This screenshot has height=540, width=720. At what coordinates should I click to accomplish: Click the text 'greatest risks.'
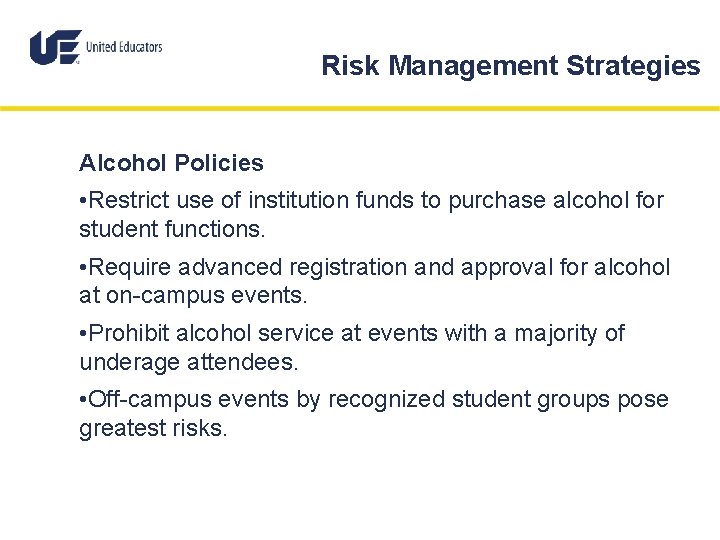click(x=153, y=428)
